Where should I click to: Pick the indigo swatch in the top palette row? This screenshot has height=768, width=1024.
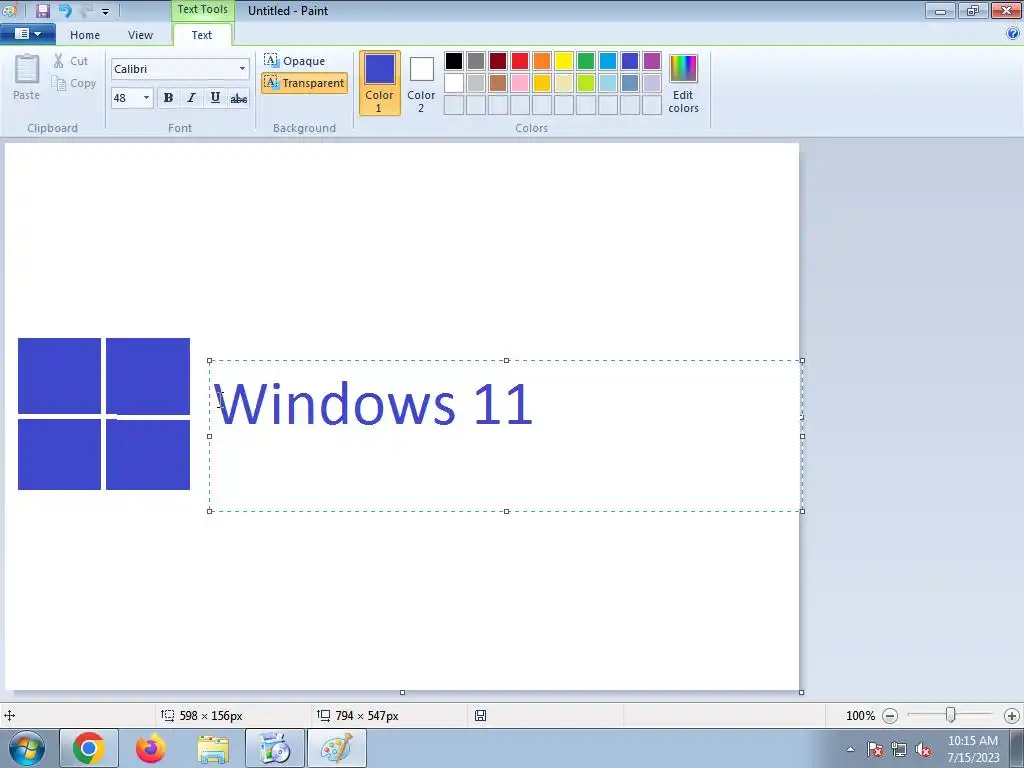pyautogui.click(x=630, y=61)
